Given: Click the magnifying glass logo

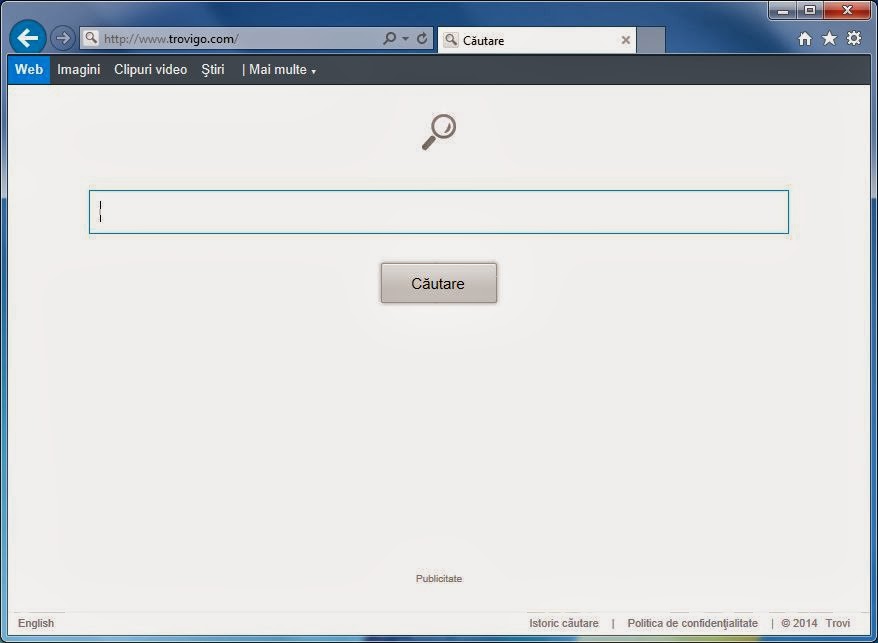Looking at the screenshot, I should (x=438, y=132).
